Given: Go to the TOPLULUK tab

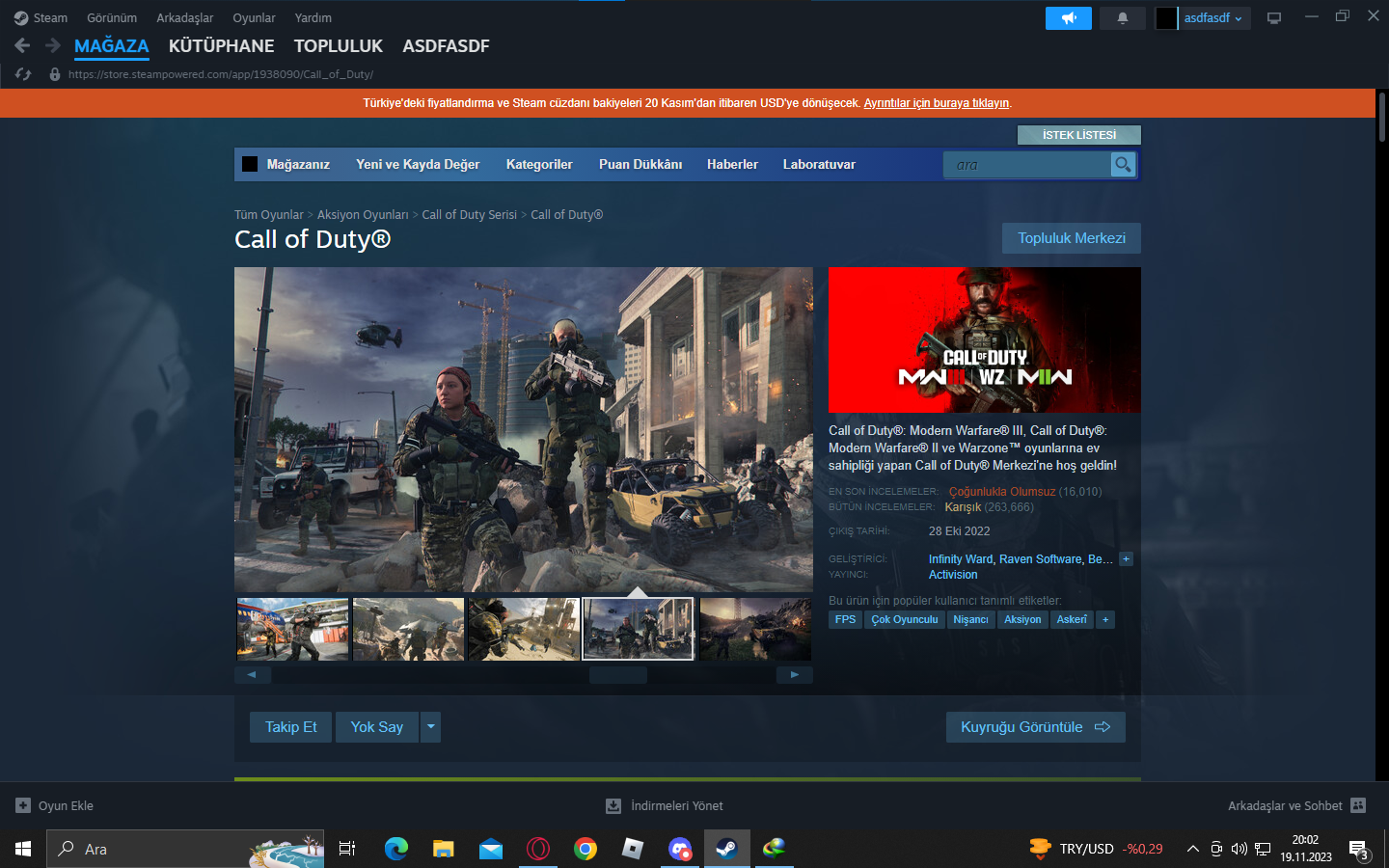Looking at the screenshot, I should coord(339,46).
